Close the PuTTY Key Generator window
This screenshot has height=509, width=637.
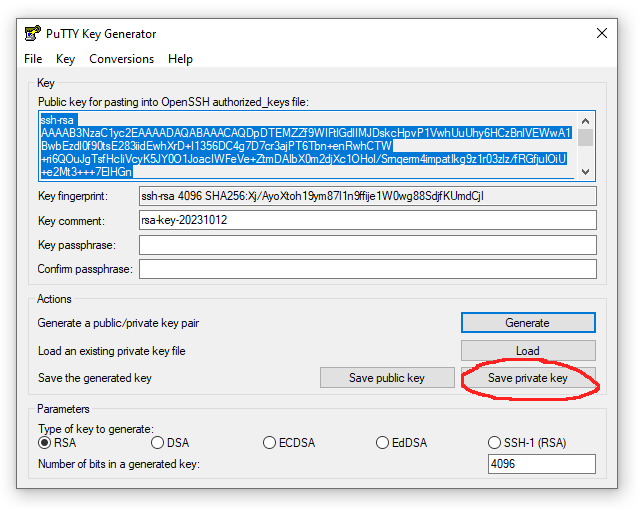(x=602, y=33)
